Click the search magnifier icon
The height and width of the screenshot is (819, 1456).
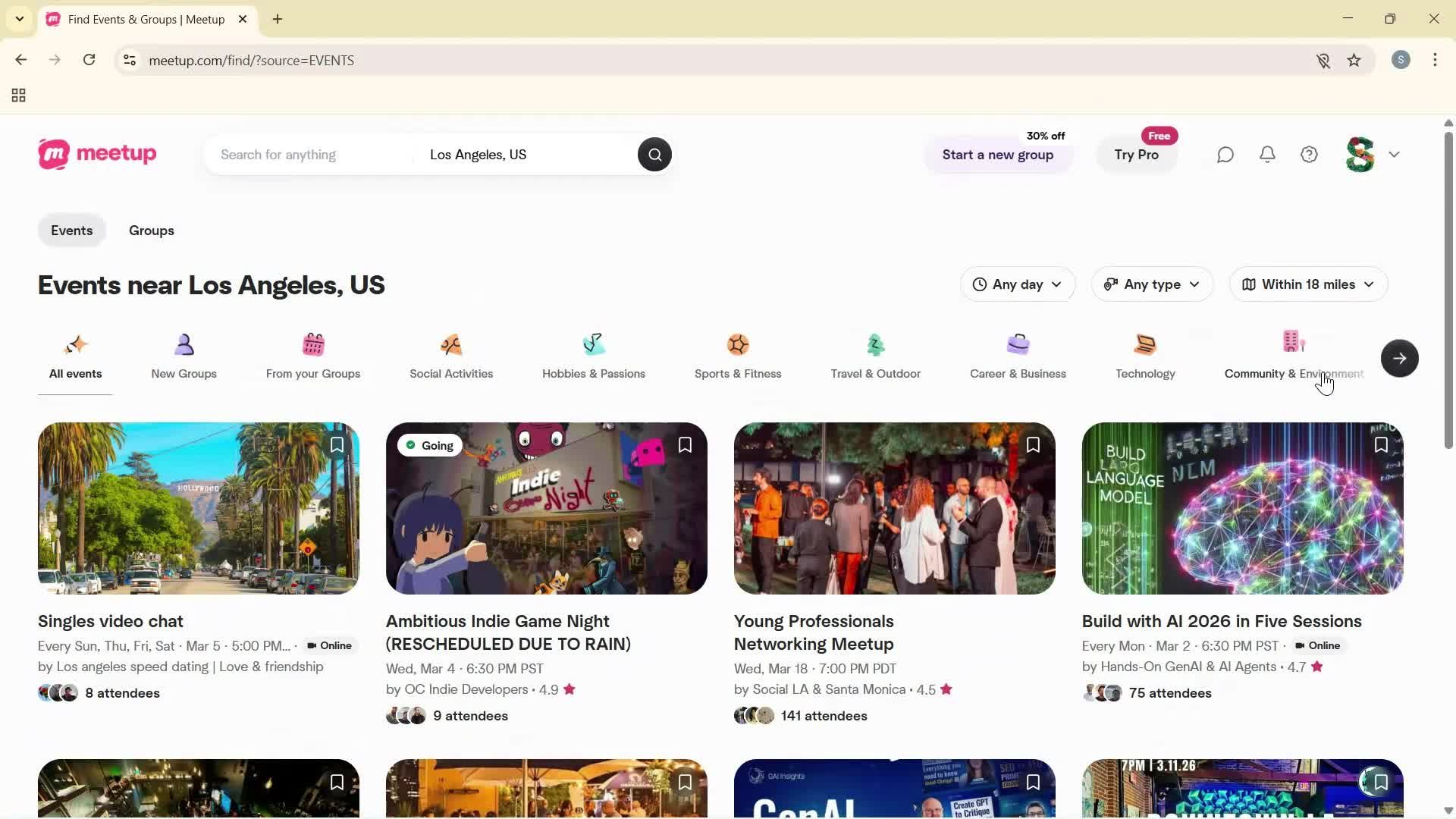pyautogui.click(x=654, y=154)
